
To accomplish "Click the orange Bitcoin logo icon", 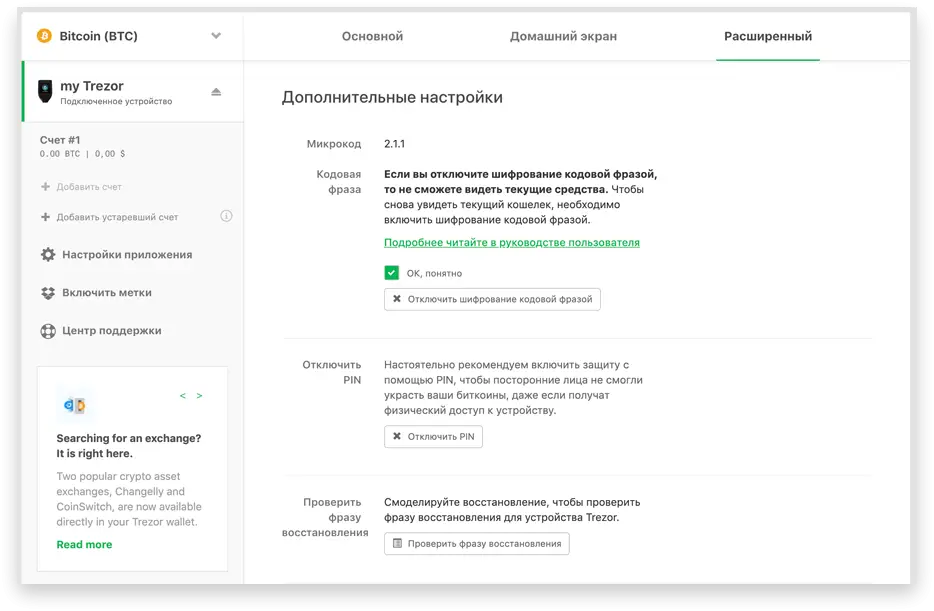I will [x=44, y=36].
